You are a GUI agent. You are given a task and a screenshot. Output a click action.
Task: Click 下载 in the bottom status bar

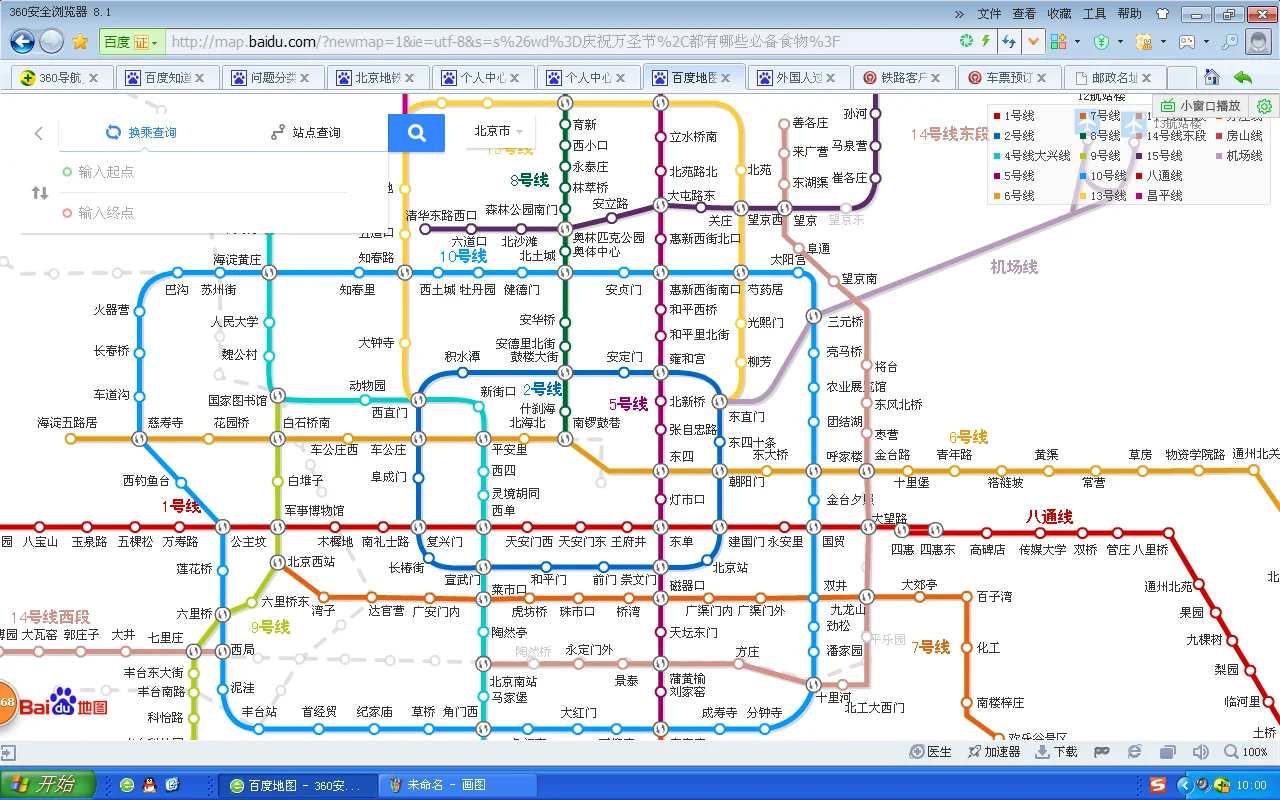point(1058,751)
